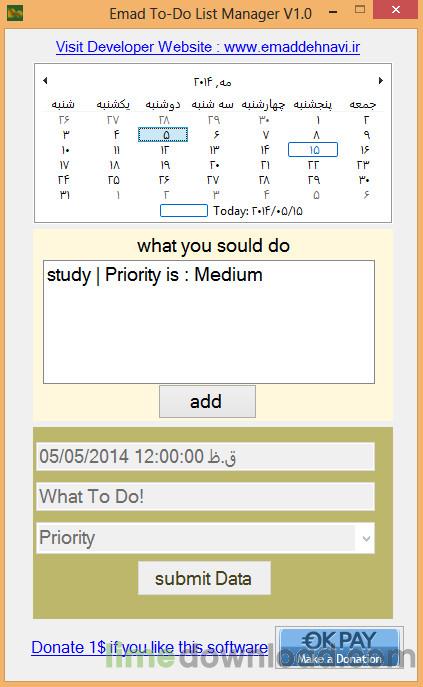Click the calendar month and year header

point(213,82)
